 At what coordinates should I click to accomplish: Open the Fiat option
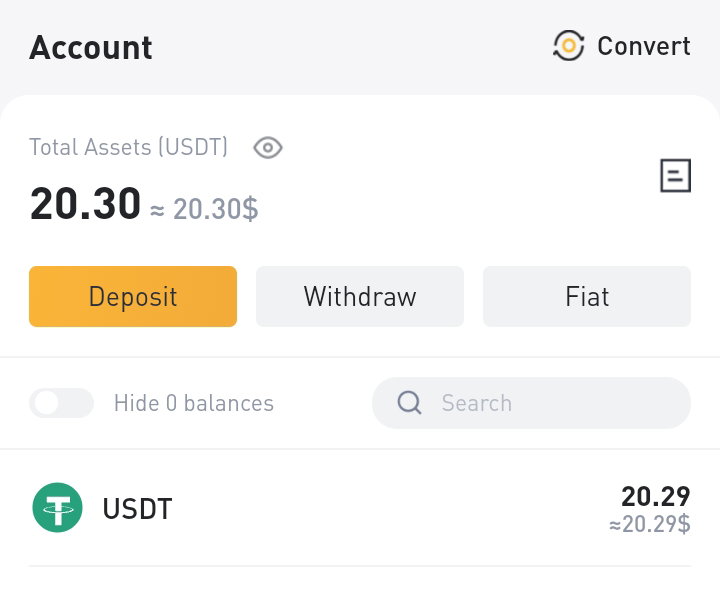pos(587,296)
